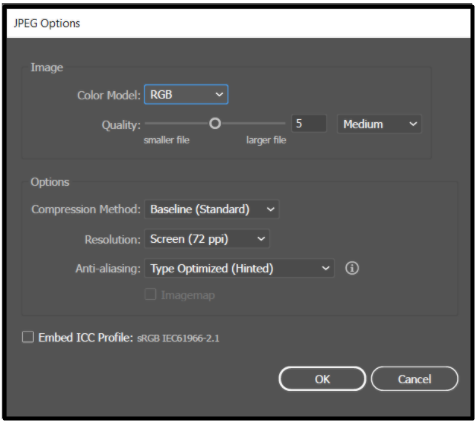Click slider track near 'smaller file' end
Screen dimensions: 475x422
pos(157,123)
